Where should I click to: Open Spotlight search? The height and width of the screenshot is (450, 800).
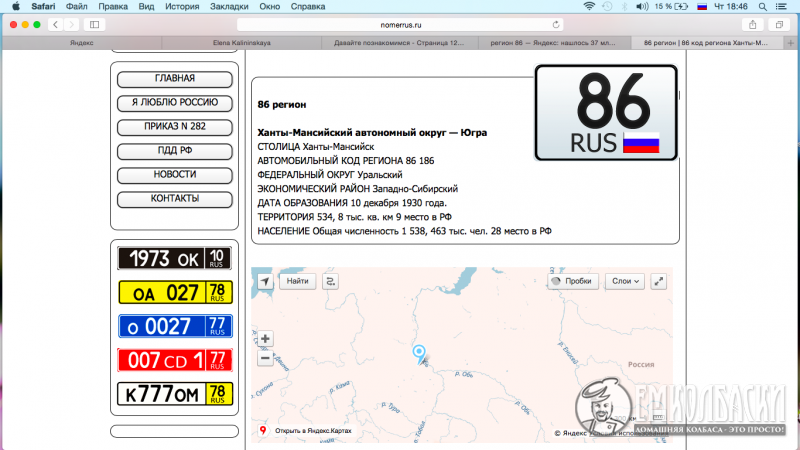pyautogui.click(x=762, y=7)
